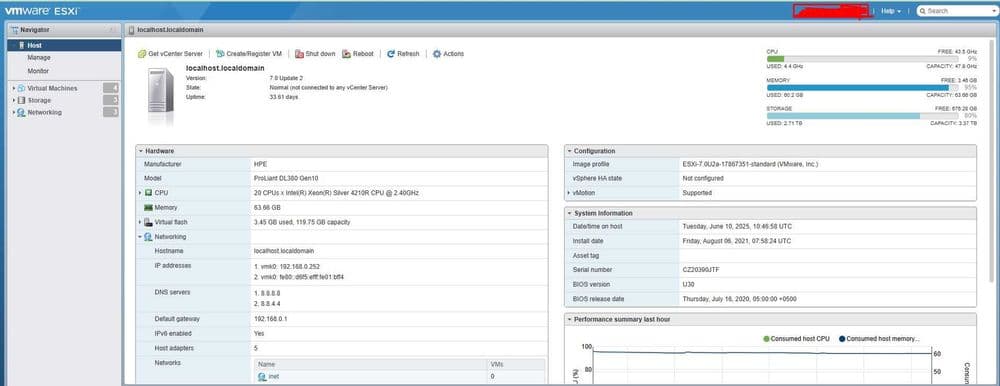The width and height of the screenshot is (1000, 386).
Task: Expand the Networking tree node in Navigator
Action: click(13, 112)
